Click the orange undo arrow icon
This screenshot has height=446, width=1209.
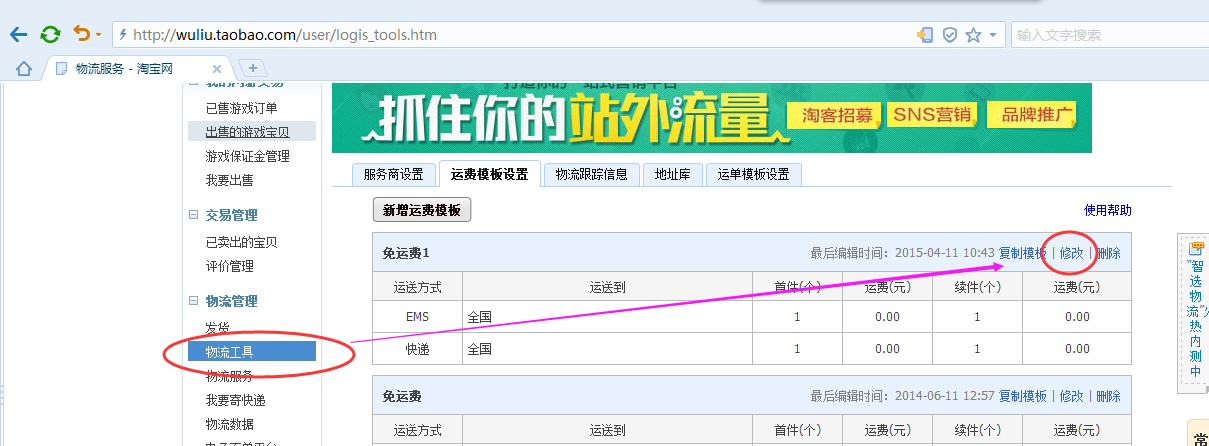(81, 35)
